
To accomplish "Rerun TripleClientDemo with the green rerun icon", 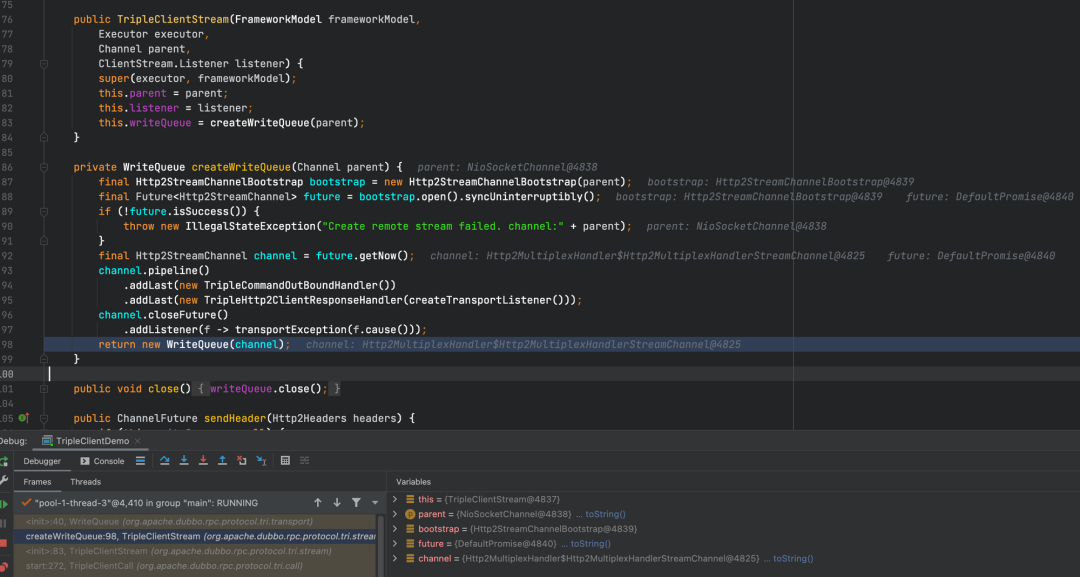I will coord(3,461).
